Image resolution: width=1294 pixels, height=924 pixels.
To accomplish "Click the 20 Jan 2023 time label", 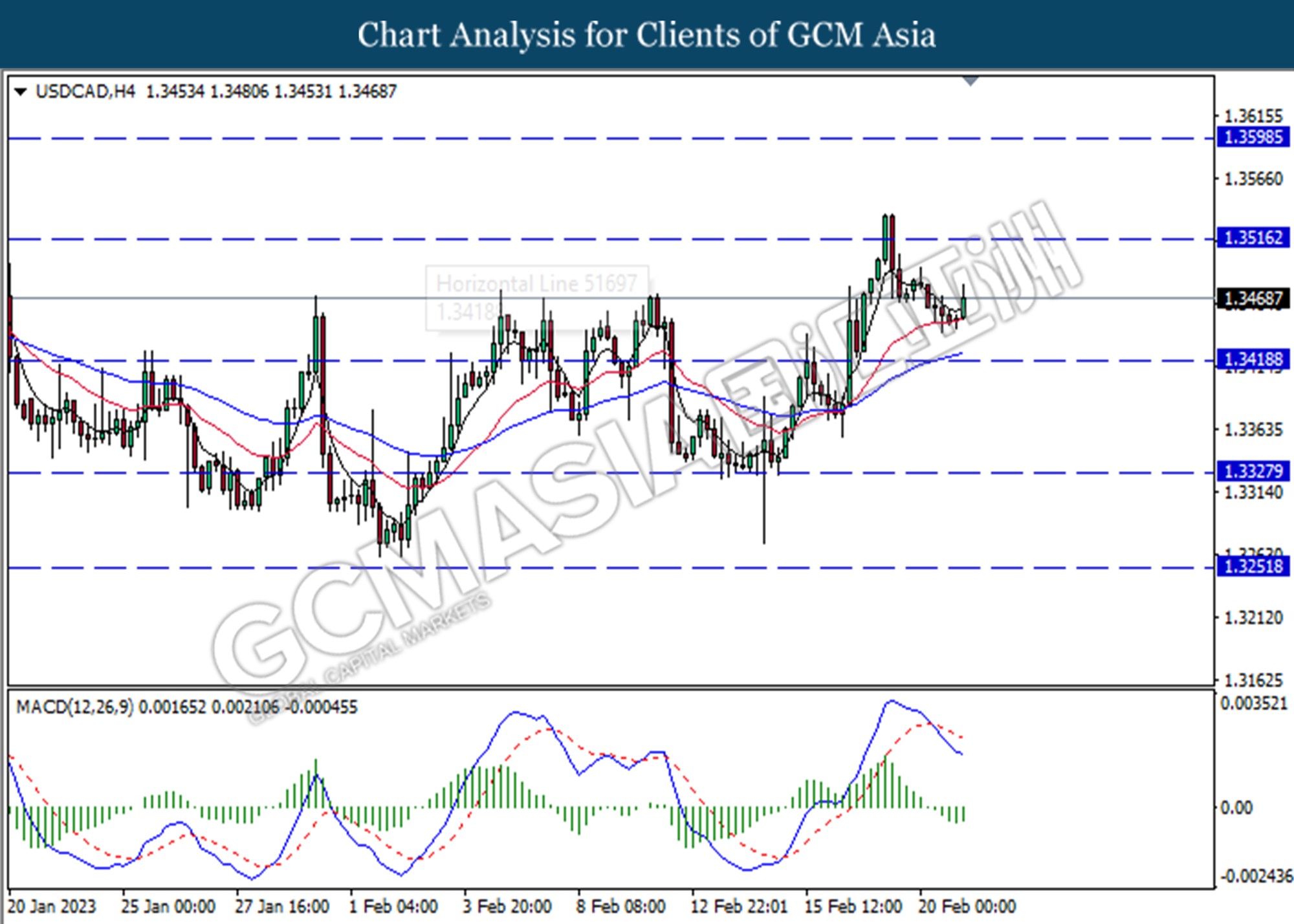I will 52,907.
